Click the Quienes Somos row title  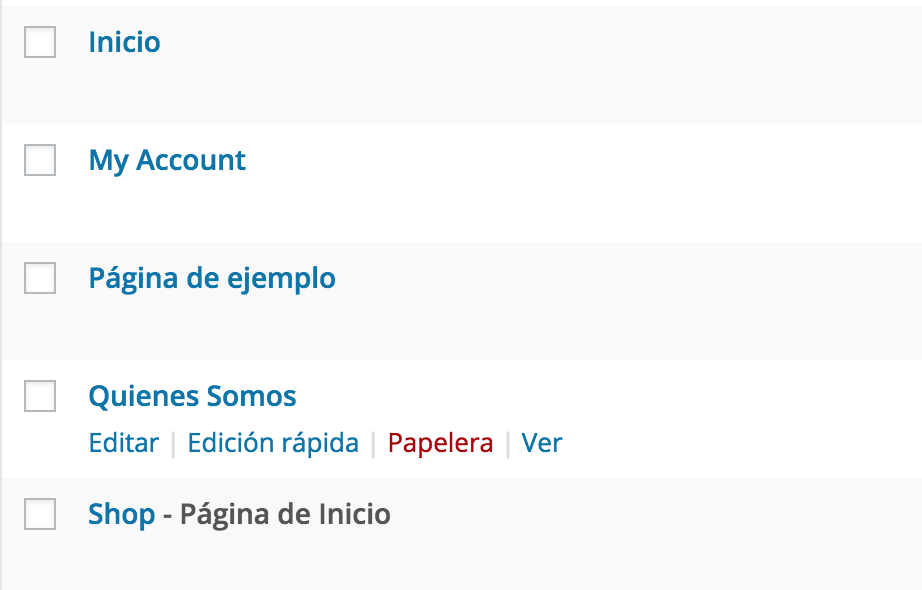pos(194,396)
